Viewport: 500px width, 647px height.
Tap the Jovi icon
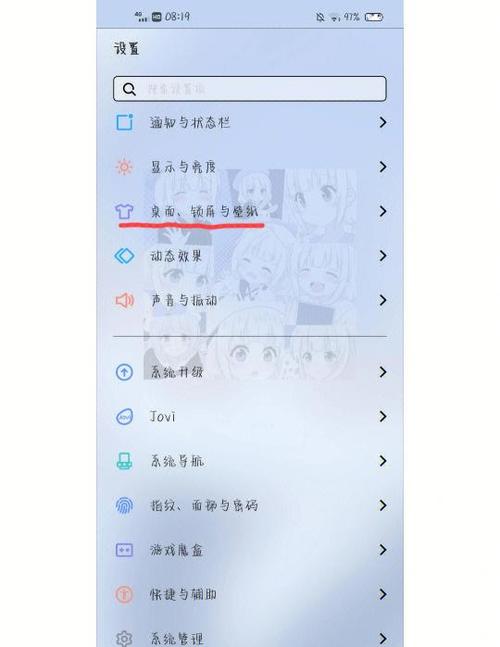tap(124, 417)
